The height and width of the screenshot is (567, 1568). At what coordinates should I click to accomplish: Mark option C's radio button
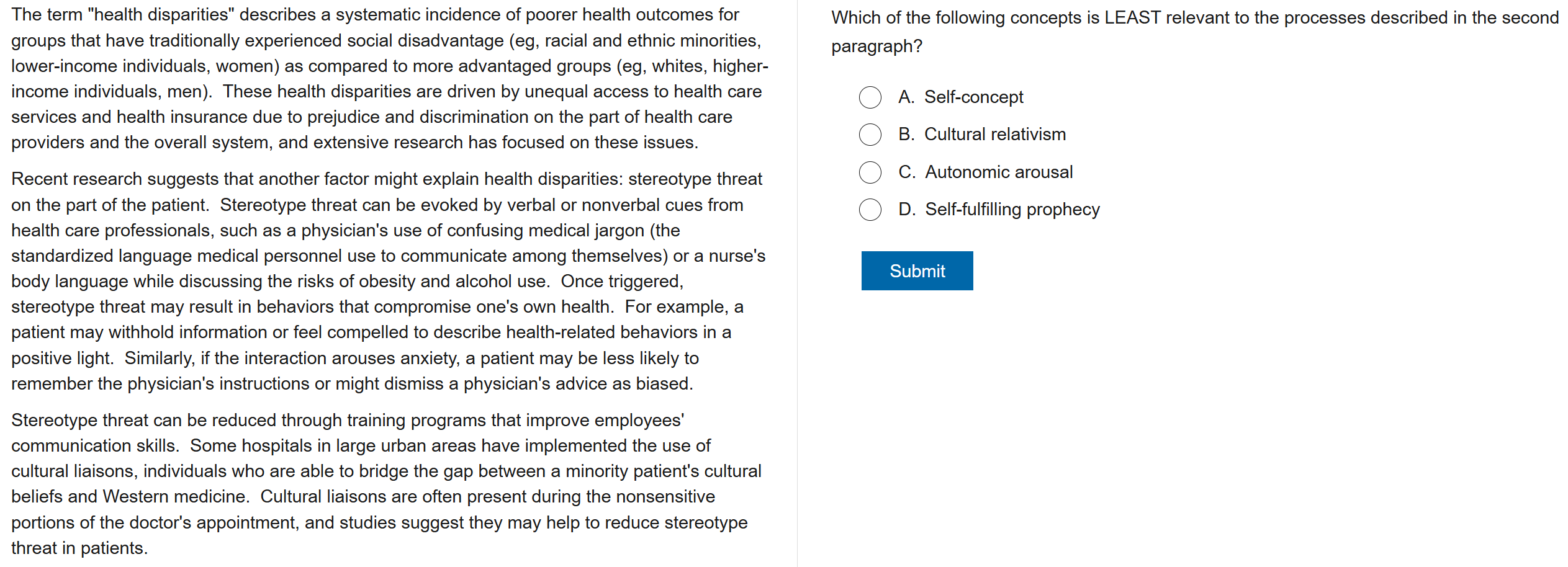pyautogui.click(x=870, y=172)
